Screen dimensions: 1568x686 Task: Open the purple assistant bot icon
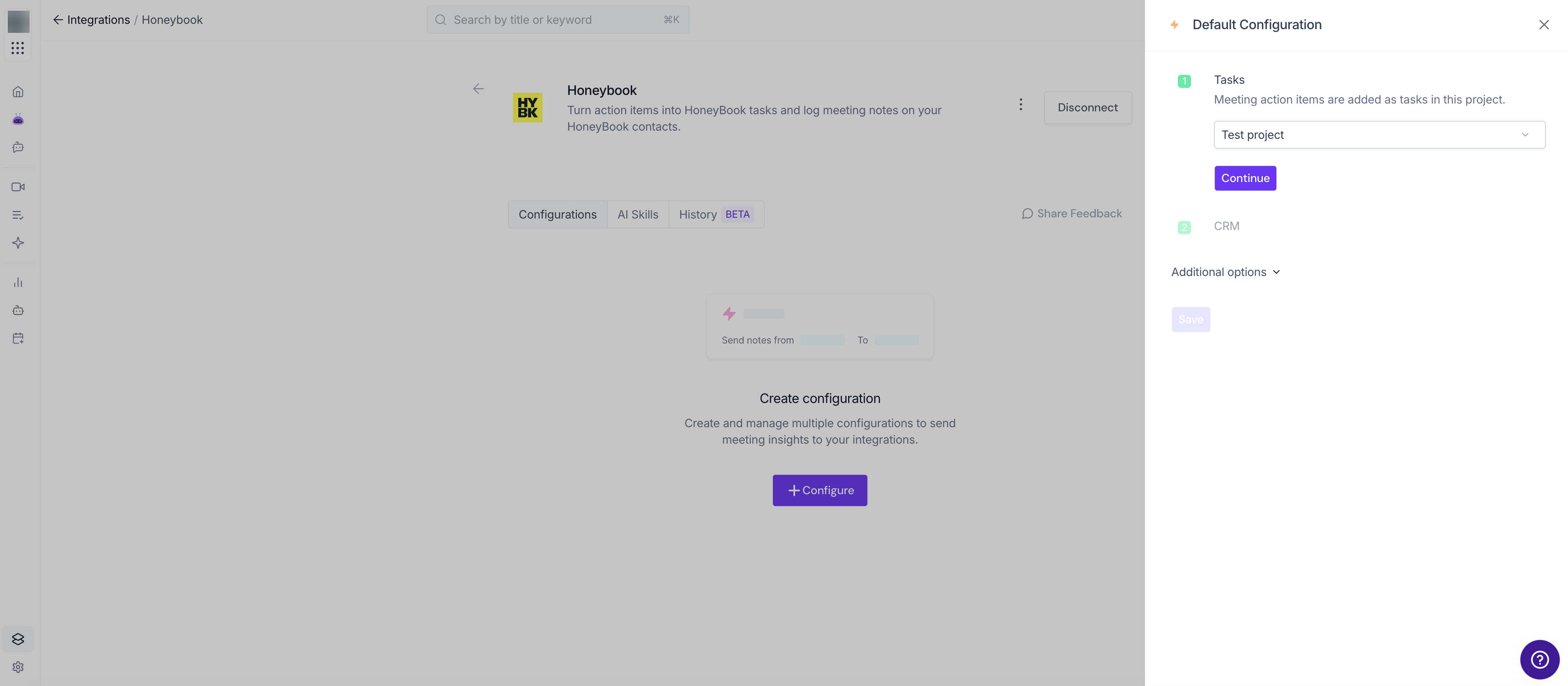tap(18, 119)
